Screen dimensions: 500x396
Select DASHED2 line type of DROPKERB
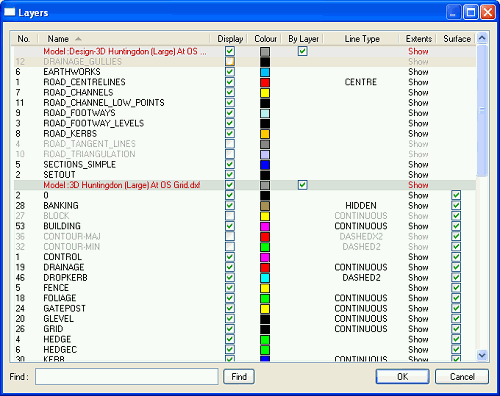tap(361, 278)
